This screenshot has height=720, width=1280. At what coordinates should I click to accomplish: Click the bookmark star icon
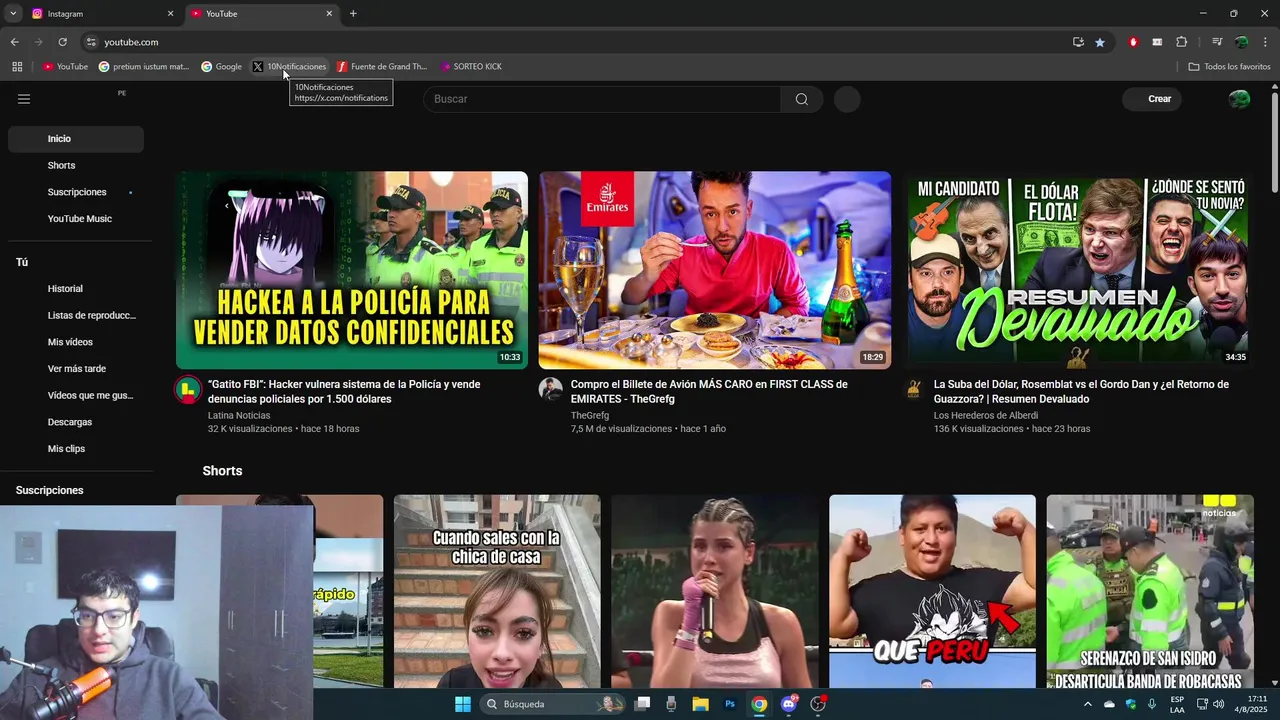[x=1100, y=42]
